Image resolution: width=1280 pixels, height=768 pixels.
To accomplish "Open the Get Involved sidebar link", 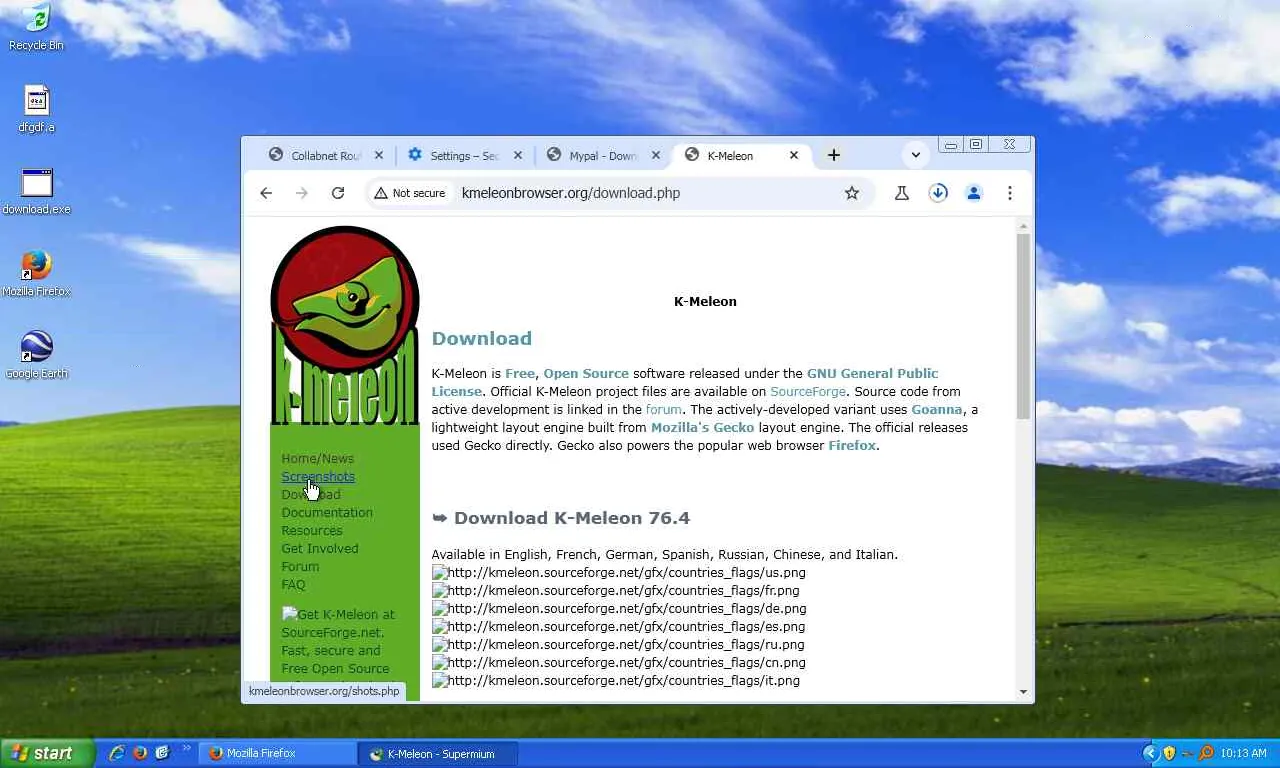I will click(320, 548).
